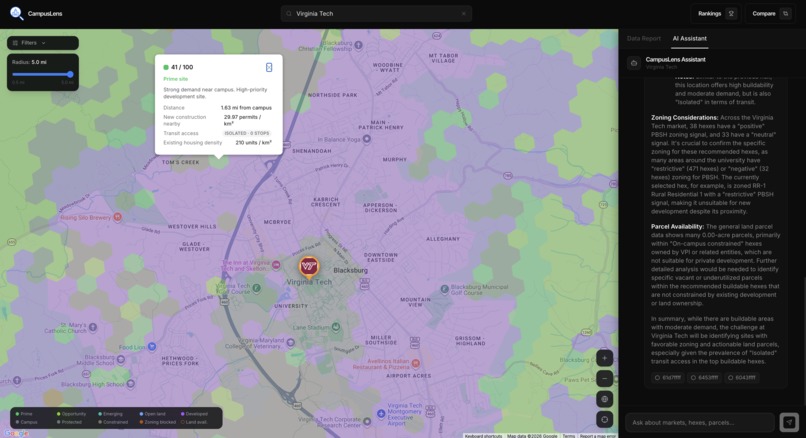This screenshot has width=806, height=438.
Task: Click the Blacksburg High School pin
Action: pyautogui.click(x=131, y=384)
